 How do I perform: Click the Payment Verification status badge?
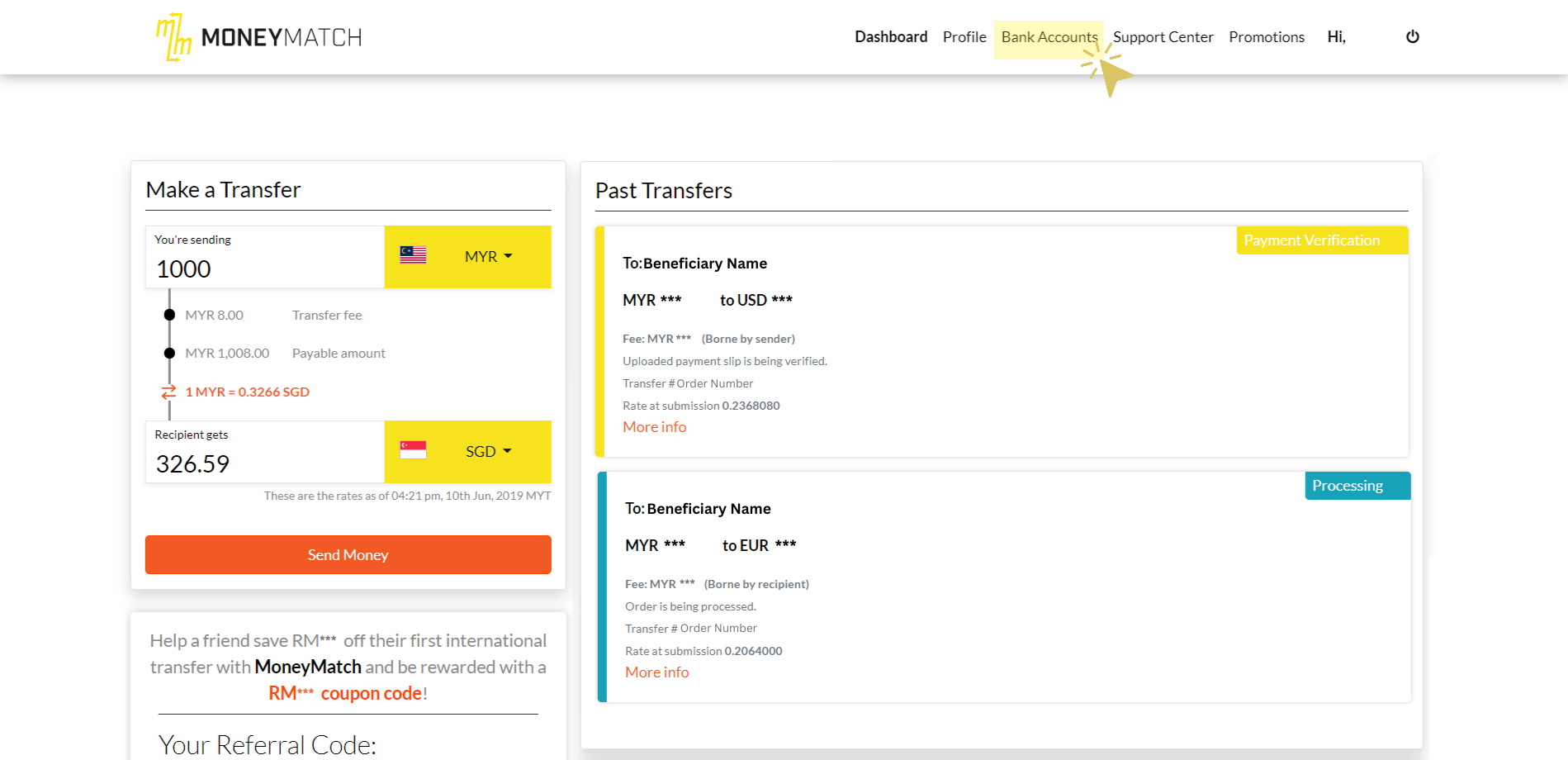pyautogui.click(x=1322, y=240)
